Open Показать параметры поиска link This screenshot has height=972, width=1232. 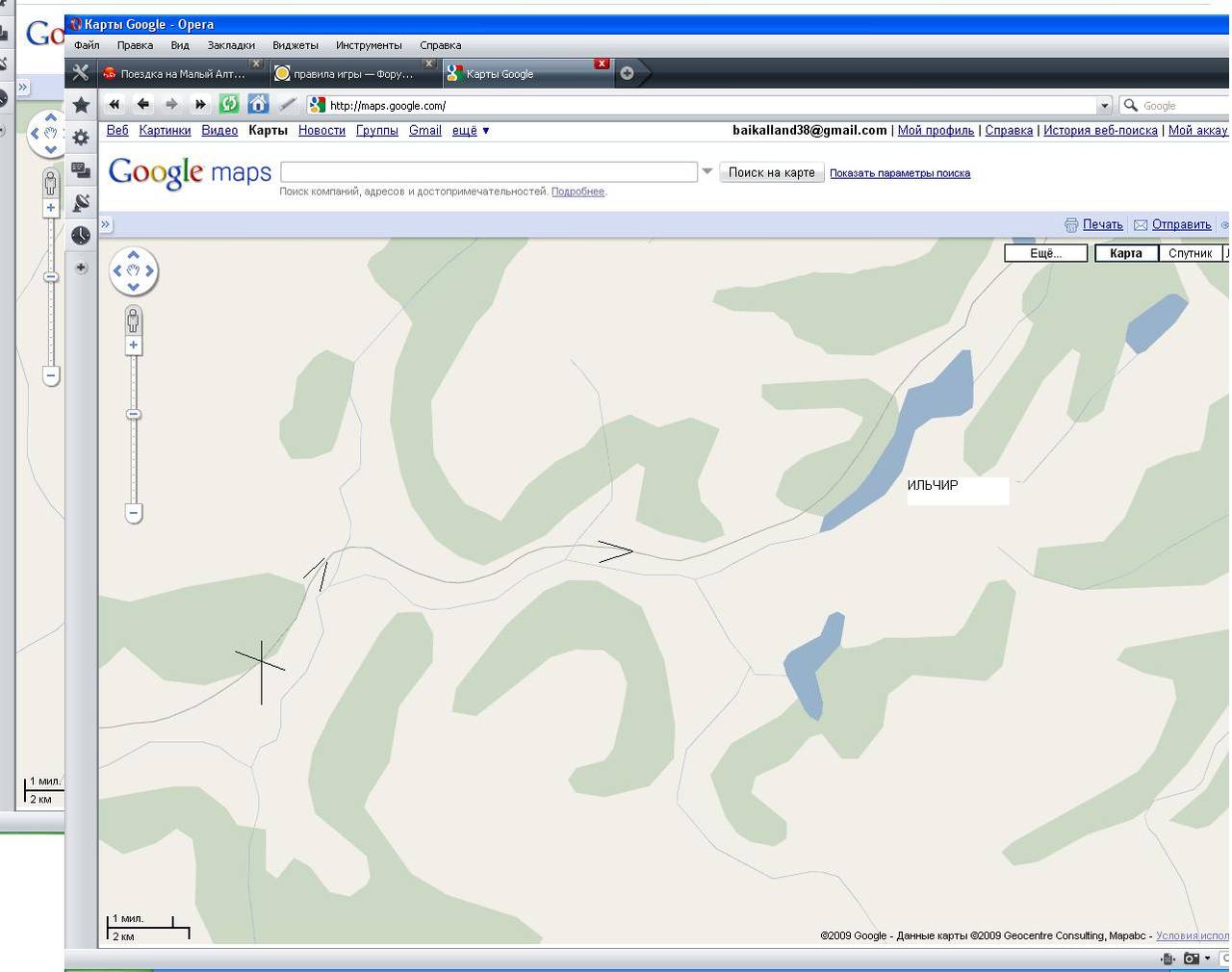(x=900, y=173)
